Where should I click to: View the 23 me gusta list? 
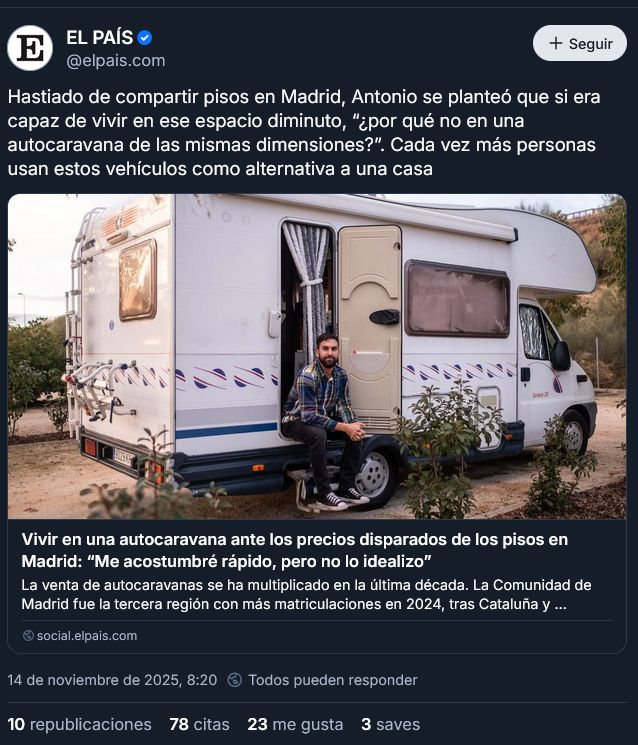coord(295,725)
